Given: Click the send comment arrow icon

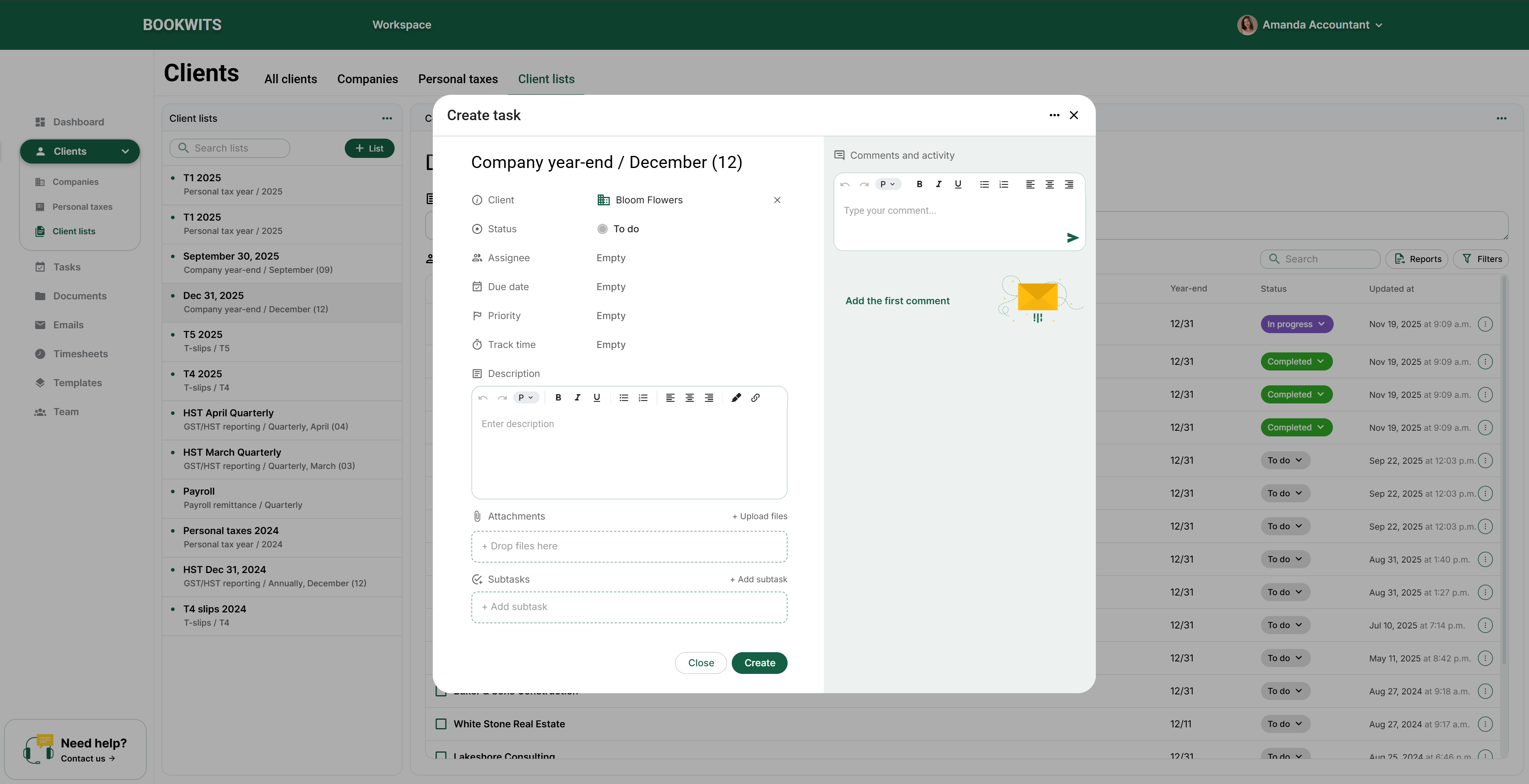Looking at the screenshot, I should click(1072, 238).
